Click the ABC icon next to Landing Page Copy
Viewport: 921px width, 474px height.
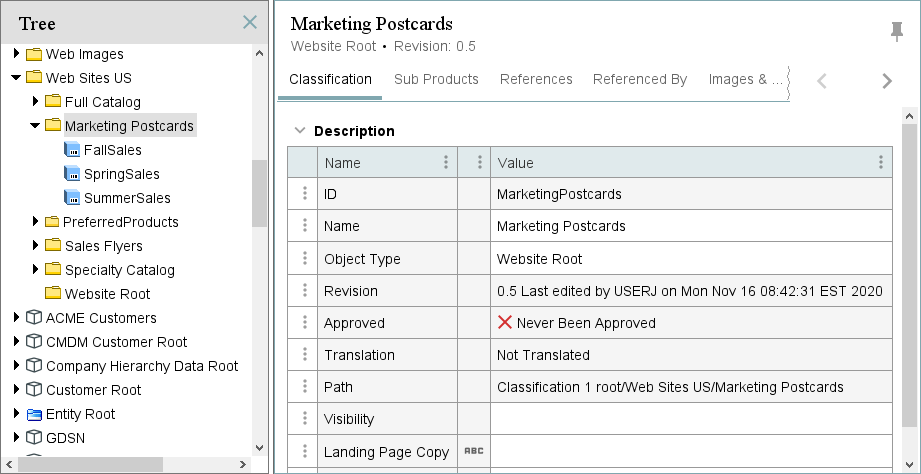tap(474, 451)
